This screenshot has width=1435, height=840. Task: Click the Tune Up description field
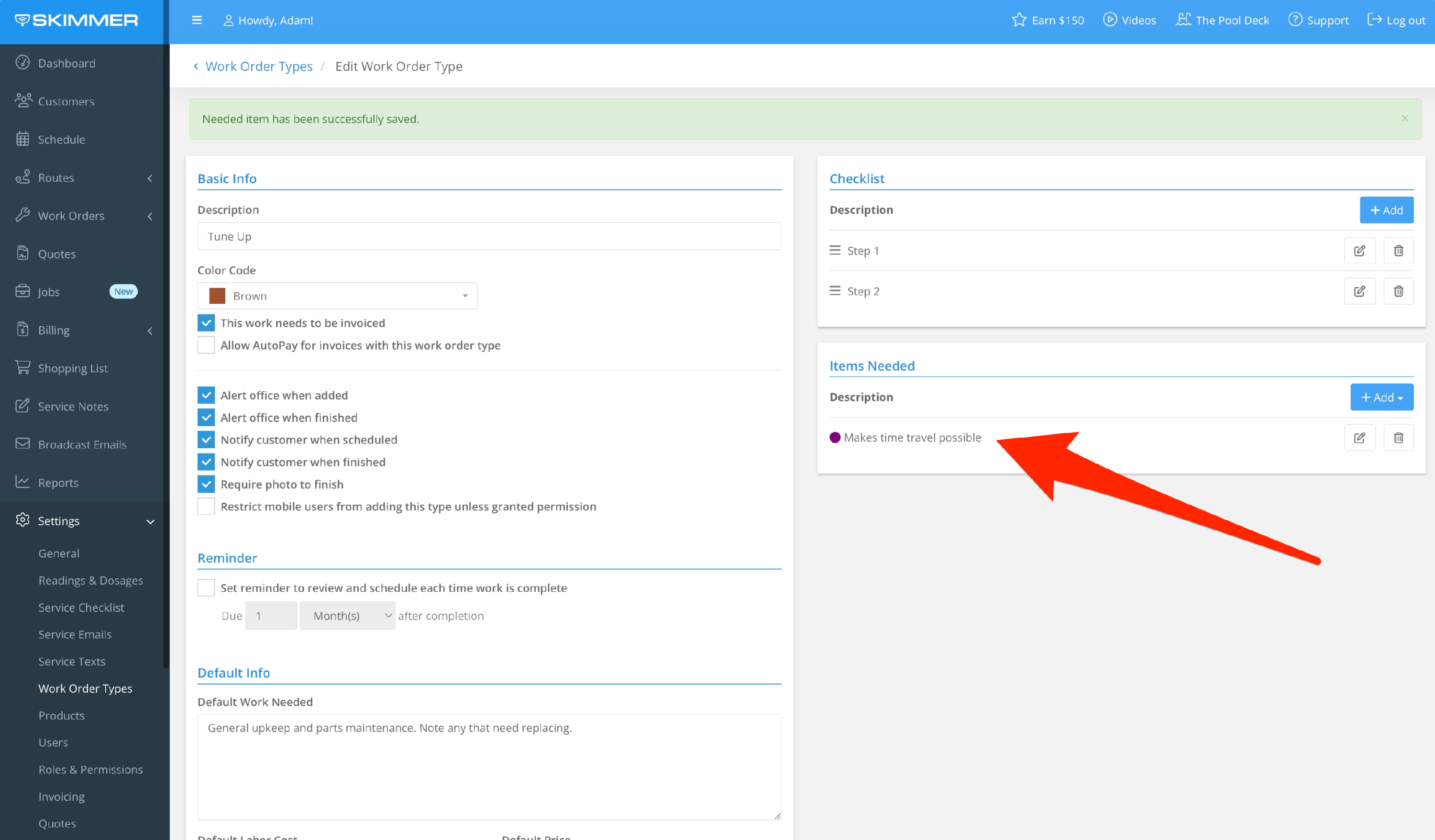click(488, 236)
